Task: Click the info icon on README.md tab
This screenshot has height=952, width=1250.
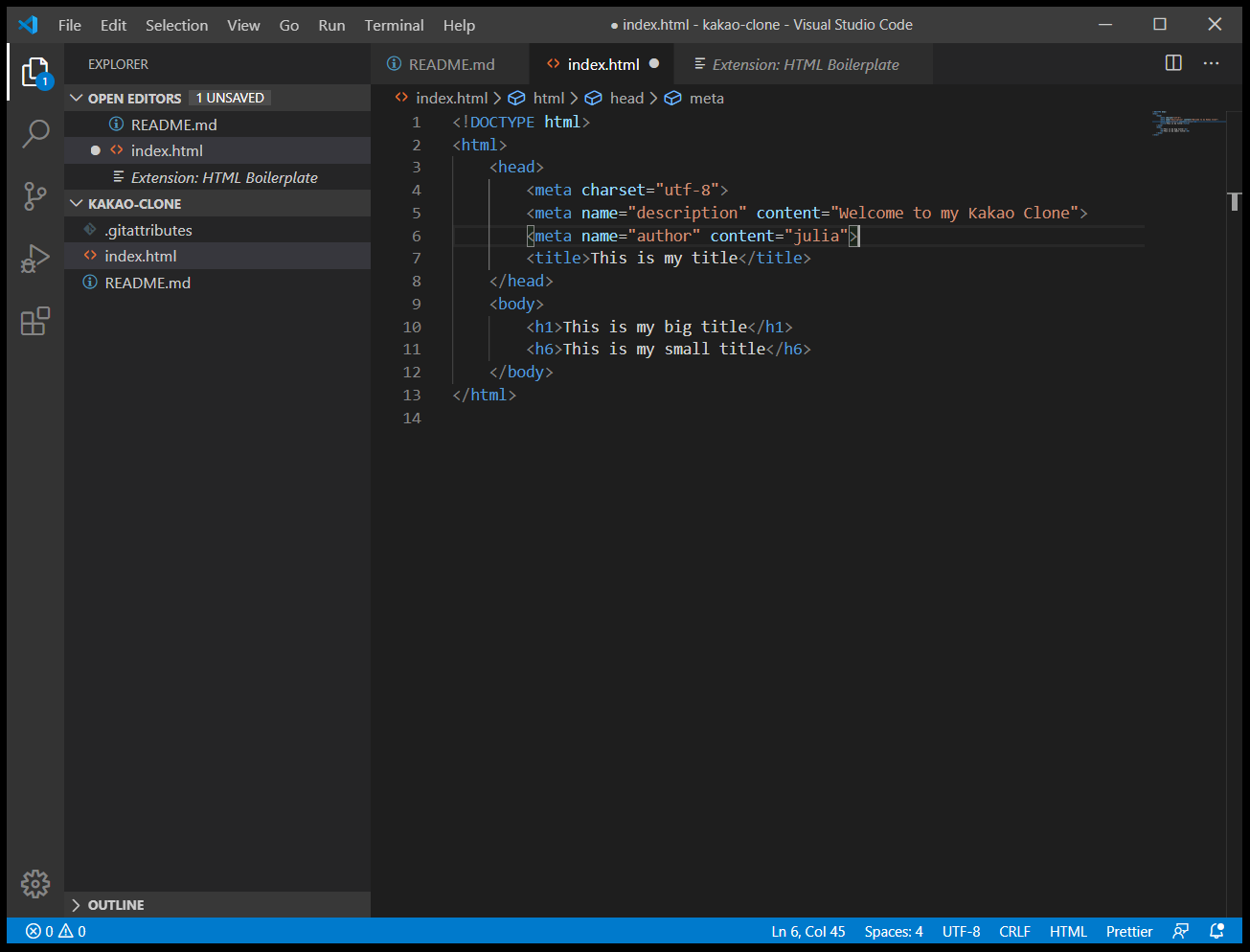Action: 394,63
